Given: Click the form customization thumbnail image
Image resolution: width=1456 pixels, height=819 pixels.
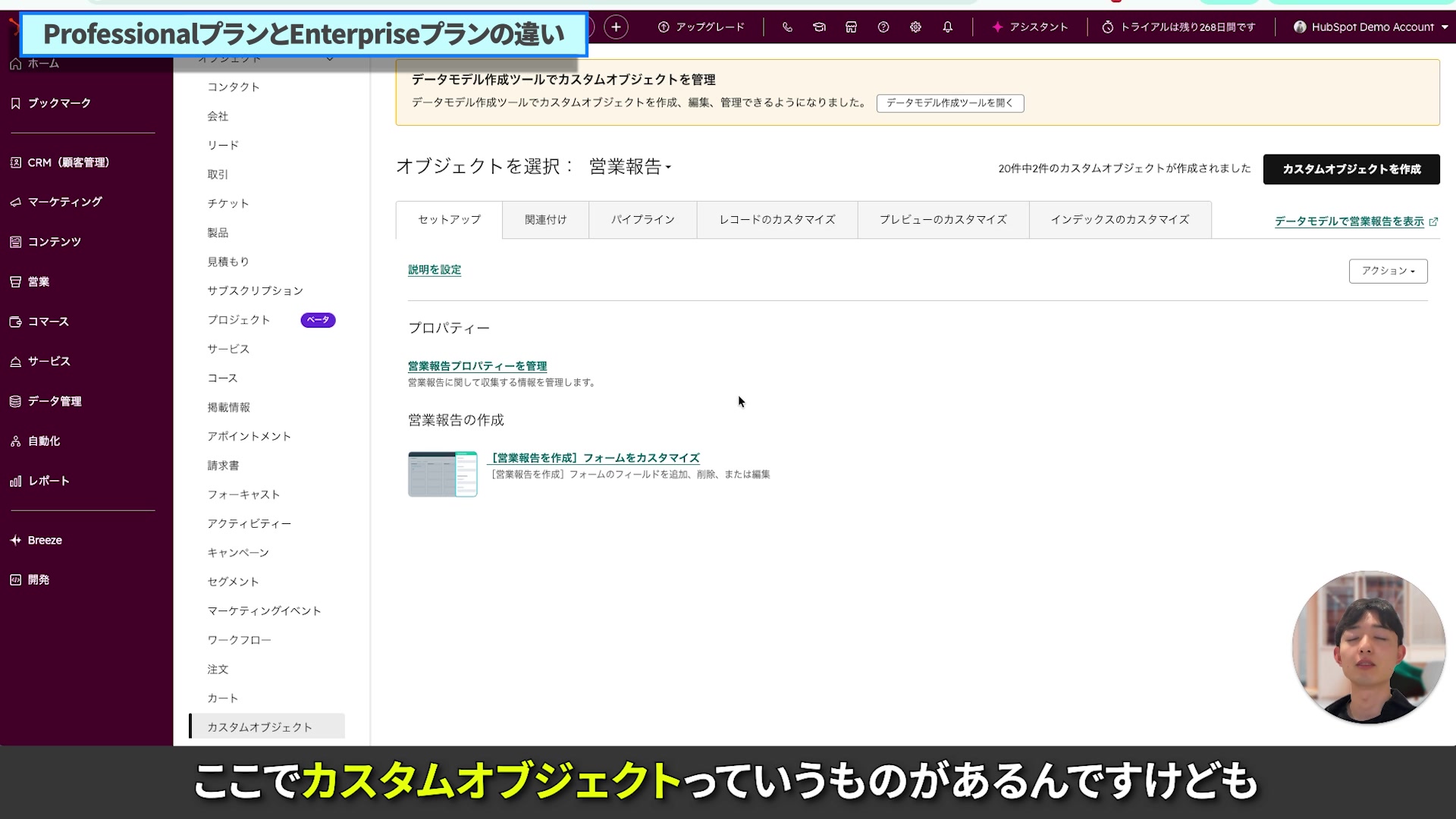Looking at the screenshot, I should tap(442, 474).
